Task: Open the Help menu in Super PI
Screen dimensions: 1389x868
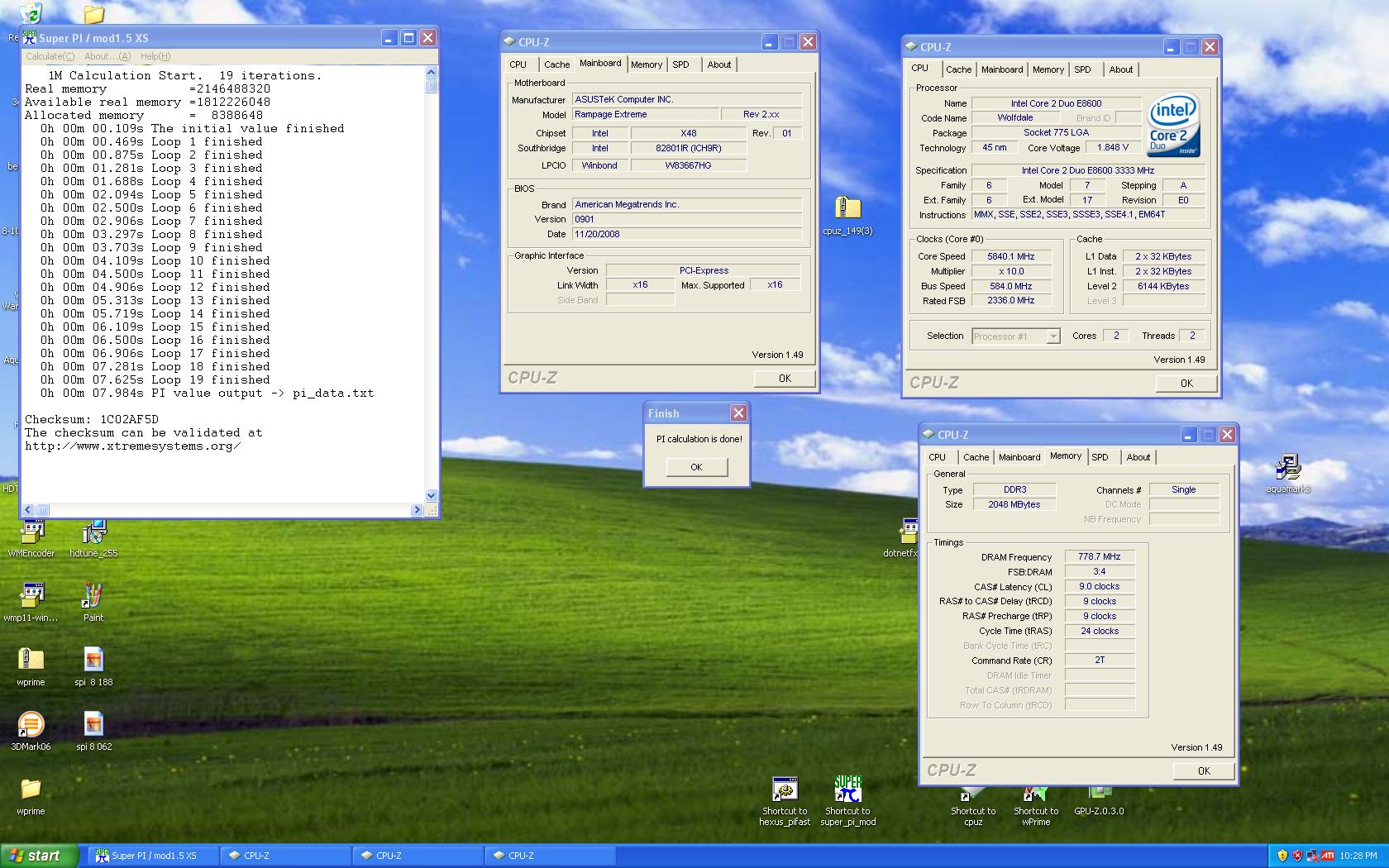Action: coord(155,56)
